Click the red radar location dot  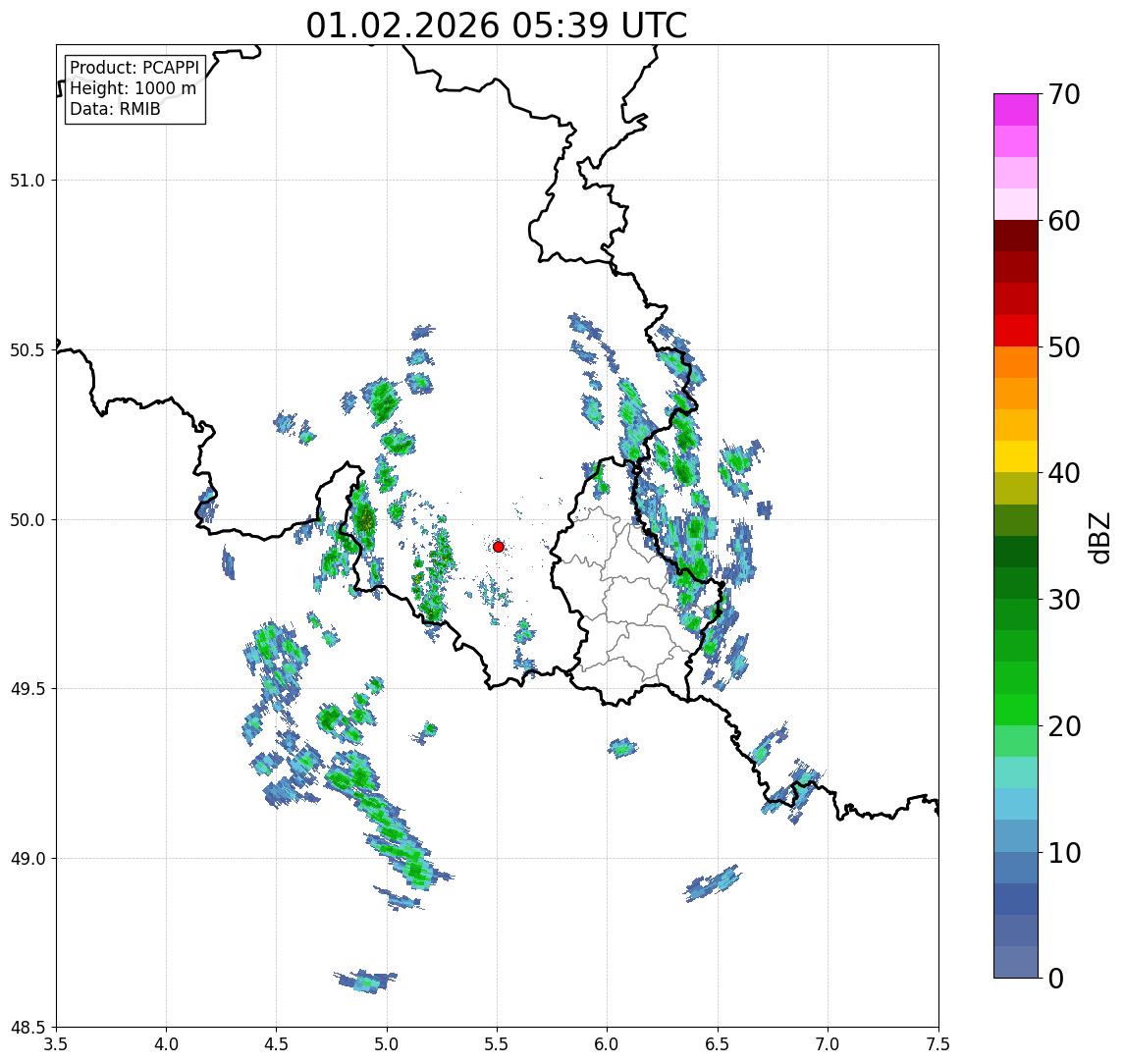click(x=499, y=547)
